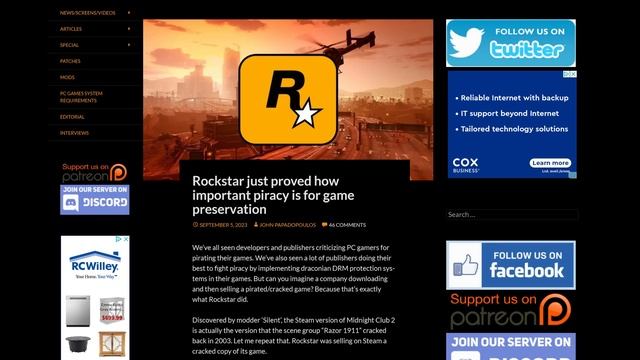The height and width of the screenshot is (360, 640).
Task: Open the Rockstar piracy article headline
Action: 273,195
